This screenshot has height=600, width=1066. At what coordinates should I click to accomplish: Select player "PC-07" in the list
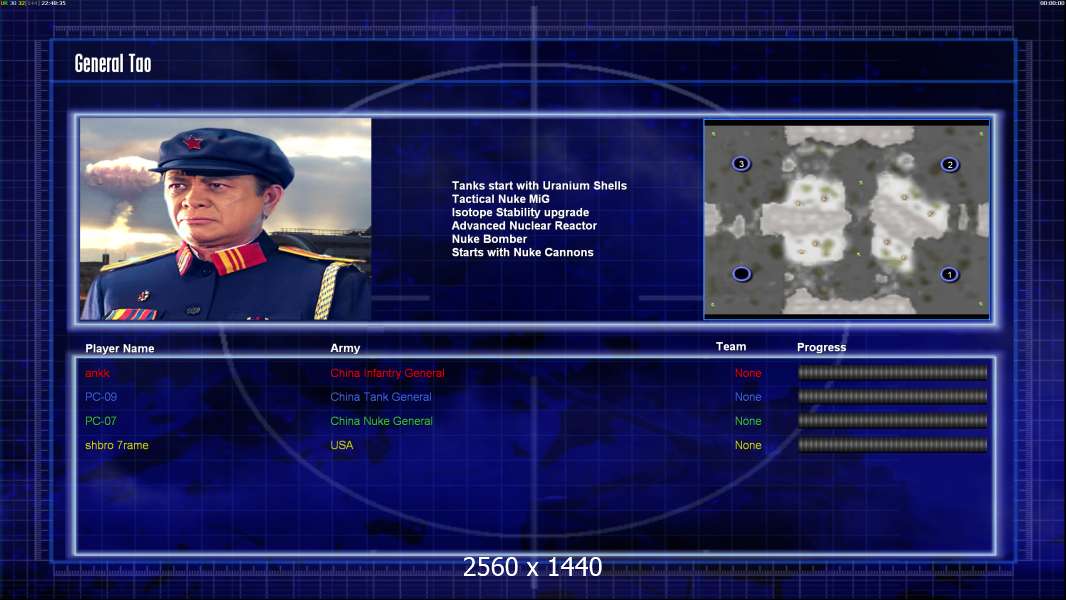coord(101,421)
